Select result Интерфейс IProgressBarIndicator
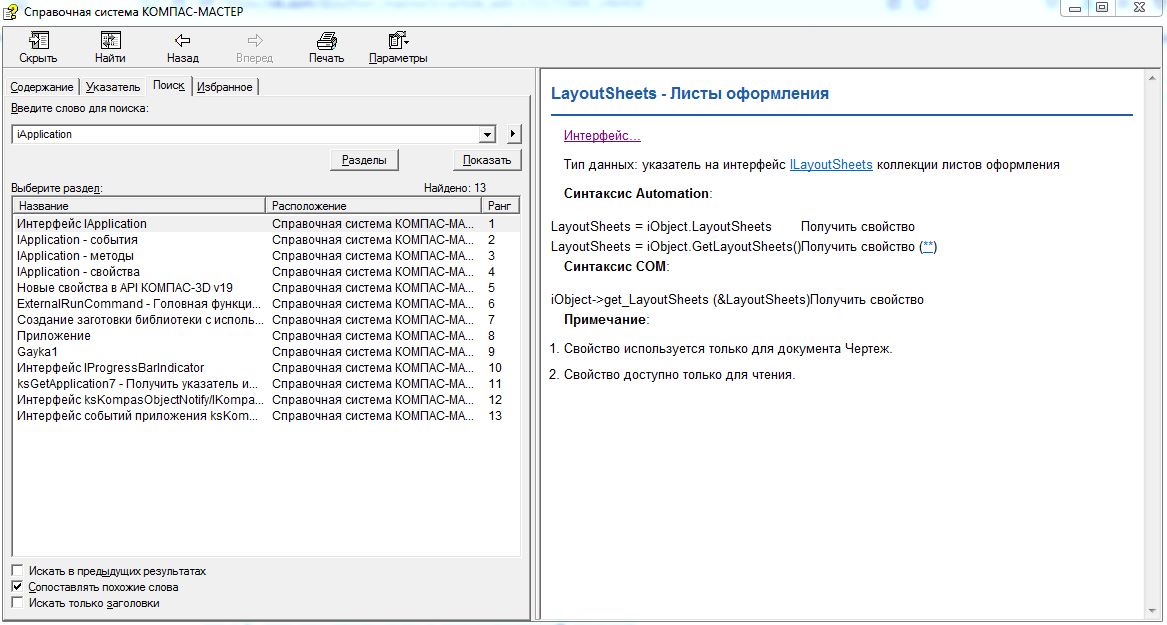Viewport: 1167px width, 625px height. click(266, 368)
